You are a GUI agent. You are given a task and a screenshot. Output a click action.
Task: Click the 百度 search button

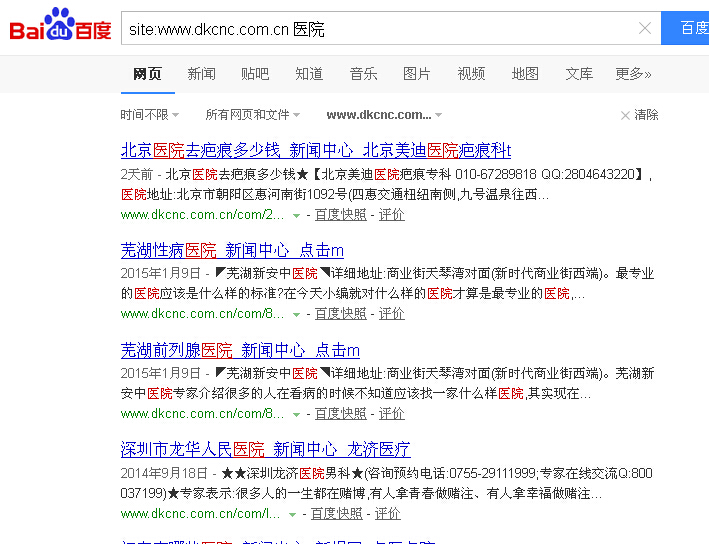click(x=685, y=28)
